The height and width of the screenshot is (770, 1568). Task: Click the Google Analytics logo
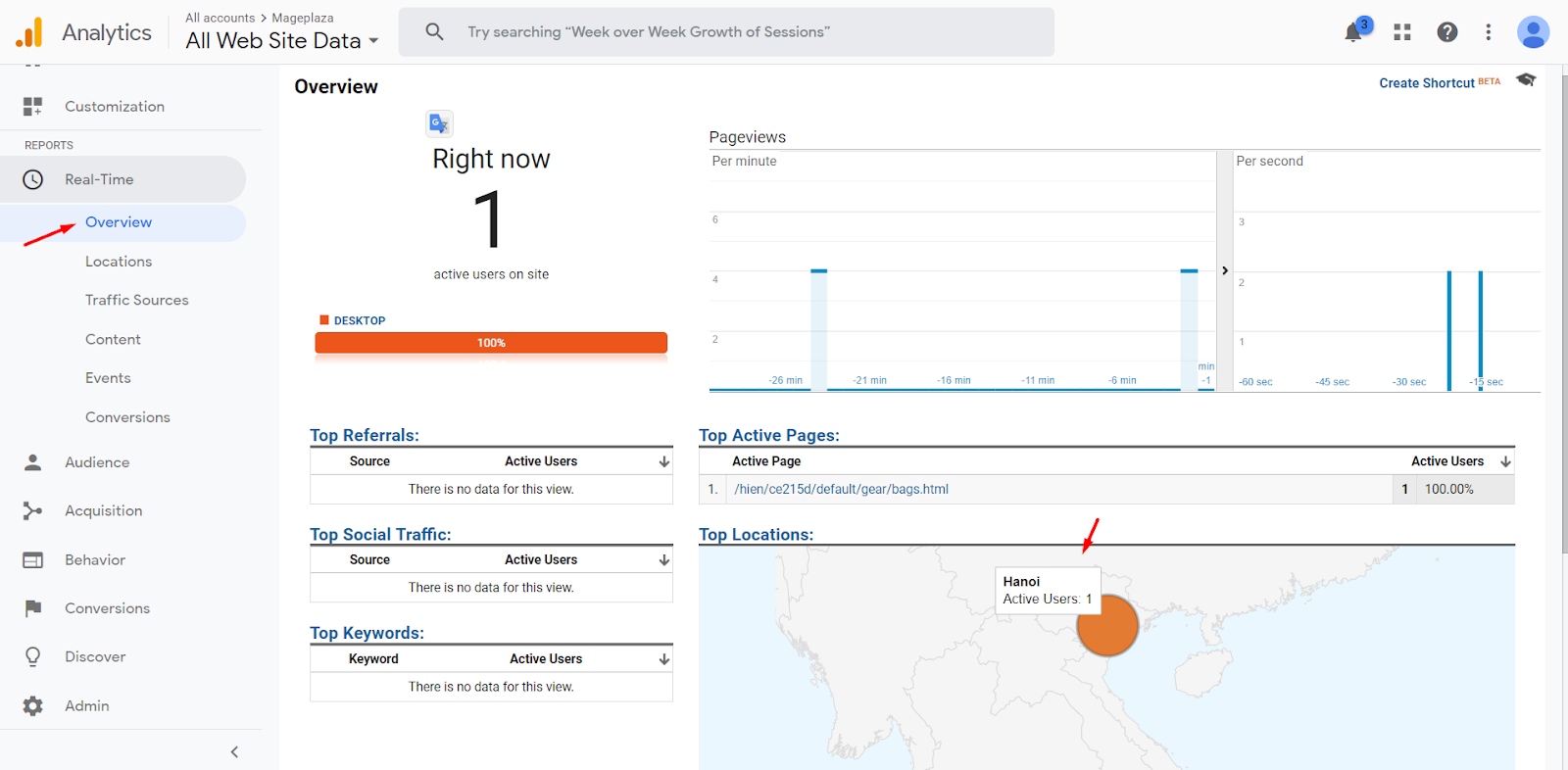pyautogui.click(x=29, y=32)
